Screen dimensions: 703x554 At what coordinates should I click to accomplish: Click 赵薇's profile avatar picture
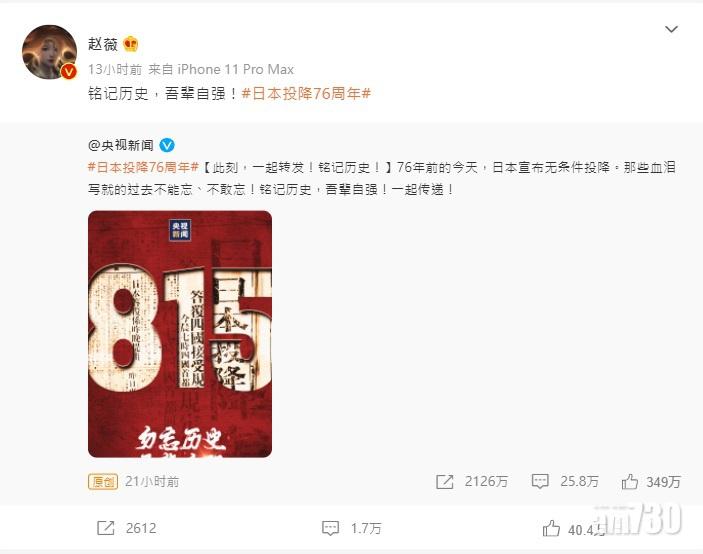click(x=49, y=52)
